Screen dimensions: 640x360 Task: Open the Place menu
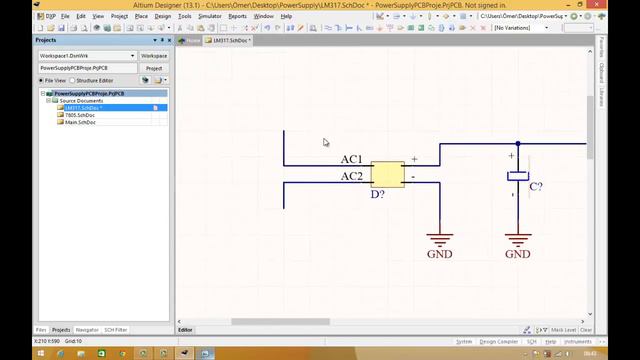click(x=141, y=16)
